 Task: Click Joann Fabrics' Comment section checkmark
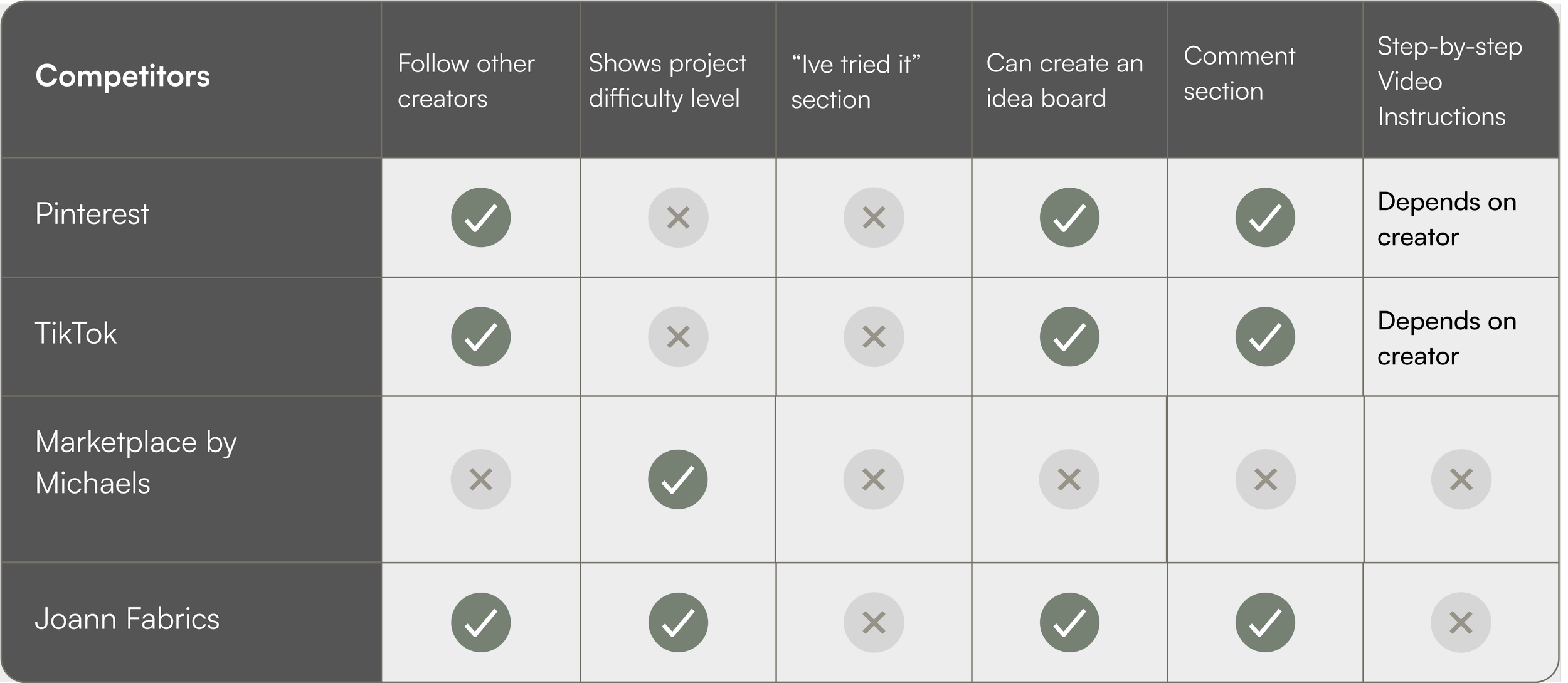[x=1265, y=623]
